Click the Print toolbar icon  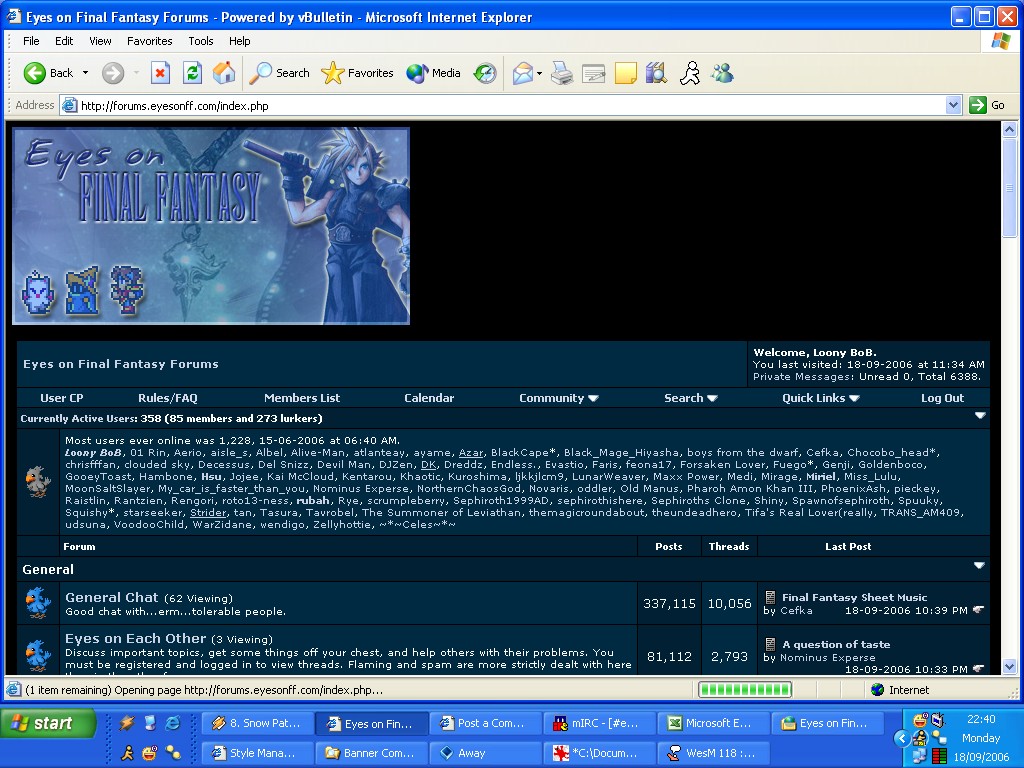pyautogui.click(x=562, y=73)
